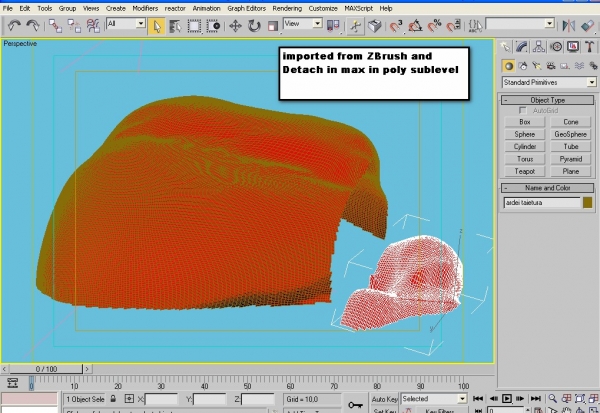Select the Helpers category icon
Screen dimensions: 600x413
[565, 66]
